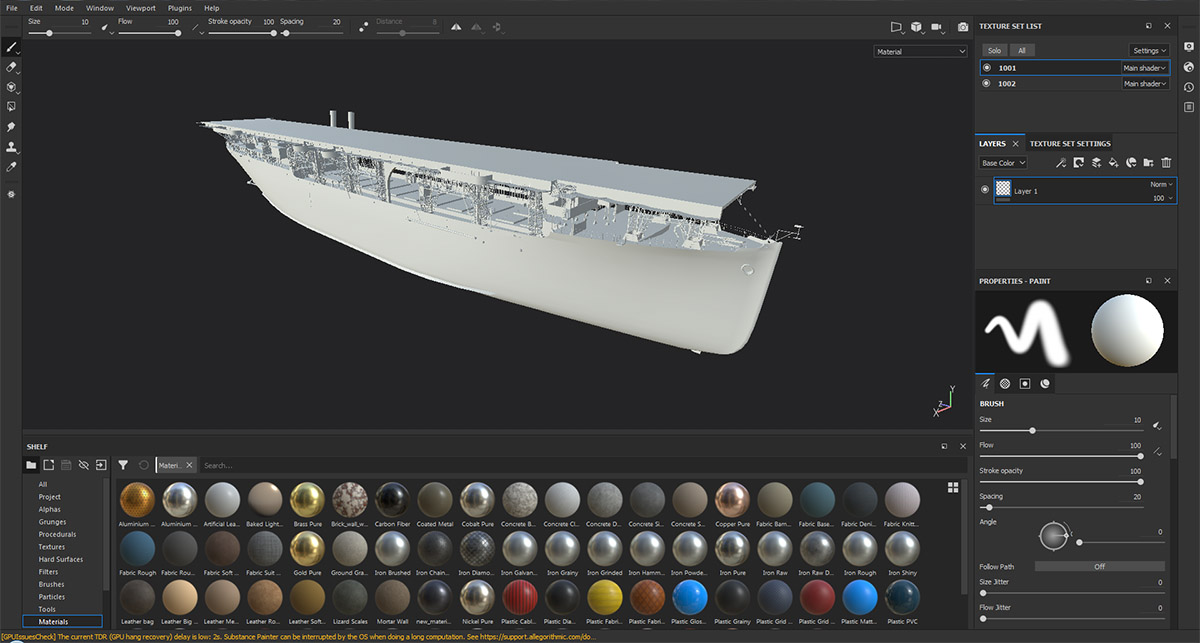This screenshot has width=1200, height=643.
Task: Delete layer using the trash icon
Action: tap(1166, 163)
